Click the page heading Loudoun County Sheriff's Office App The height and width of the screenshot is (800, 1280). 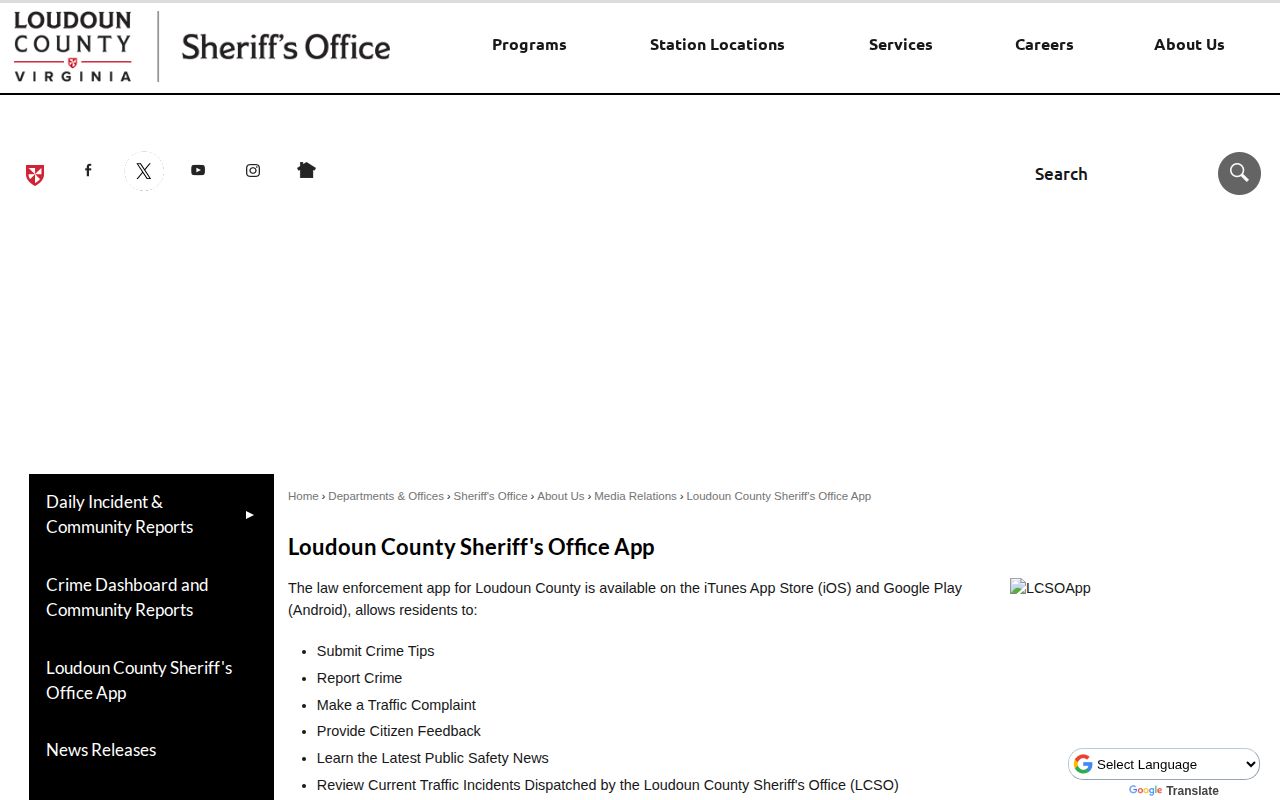(x=471, y=547)
